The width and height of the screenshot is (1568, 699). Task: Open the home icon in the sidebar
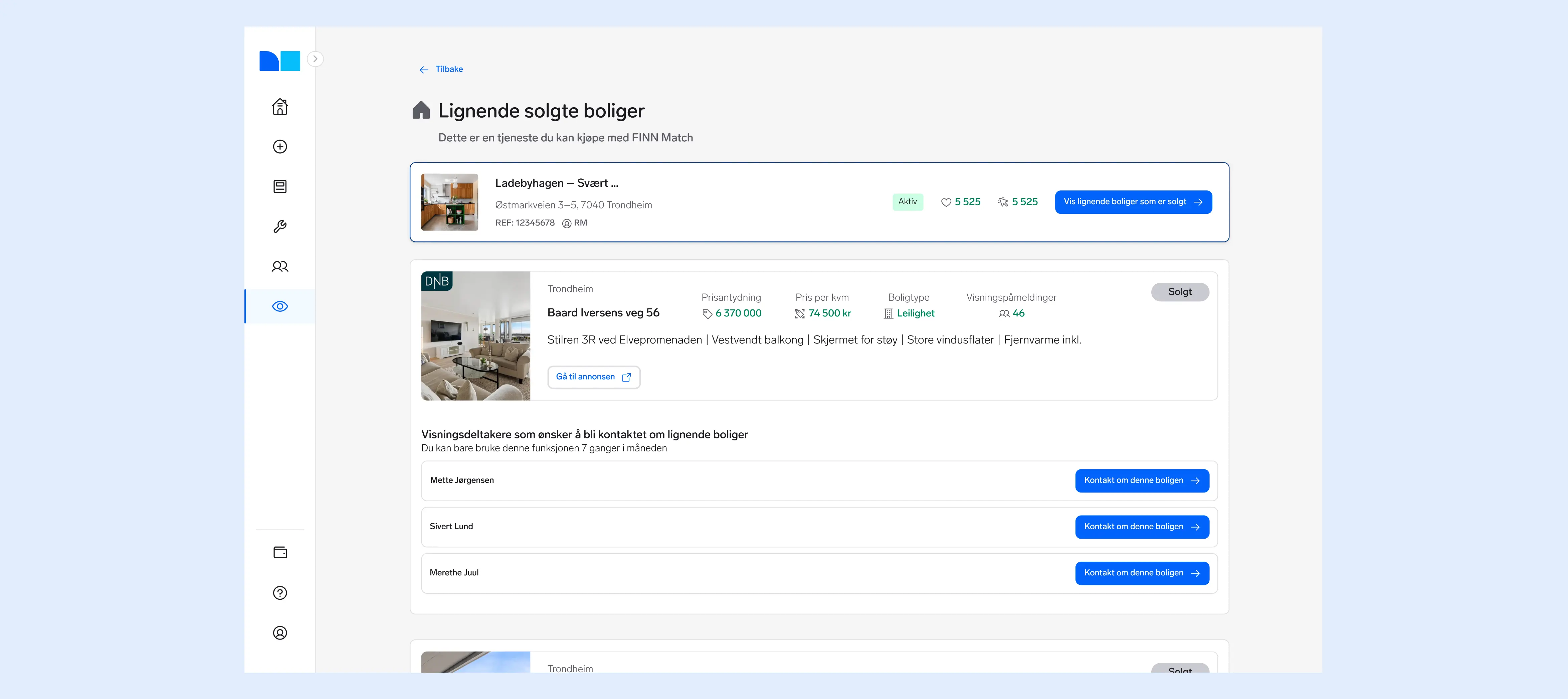(280, 107)
